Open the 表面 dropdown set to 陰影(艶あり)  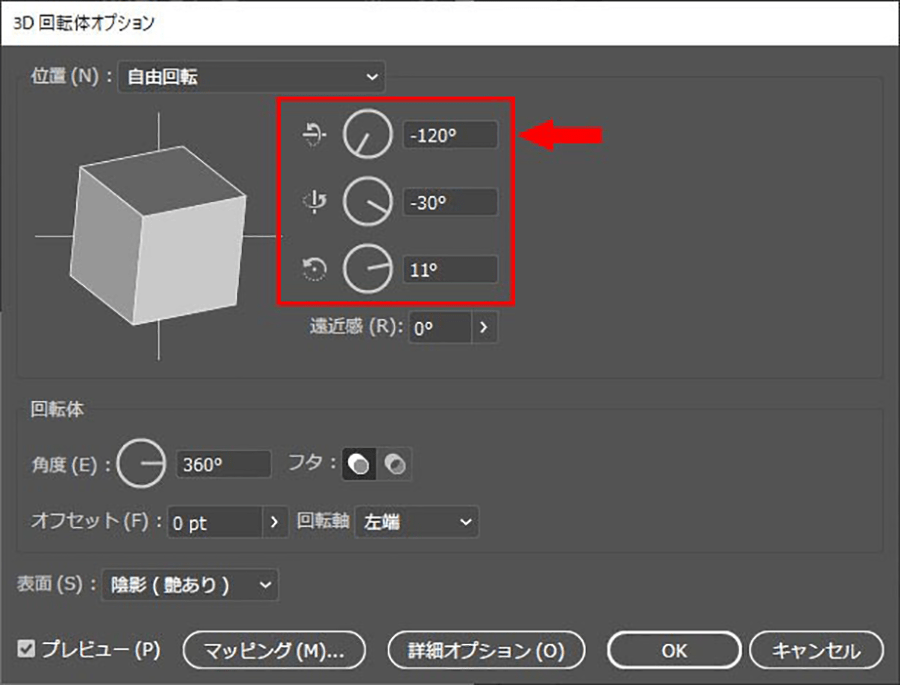[190, 585]
